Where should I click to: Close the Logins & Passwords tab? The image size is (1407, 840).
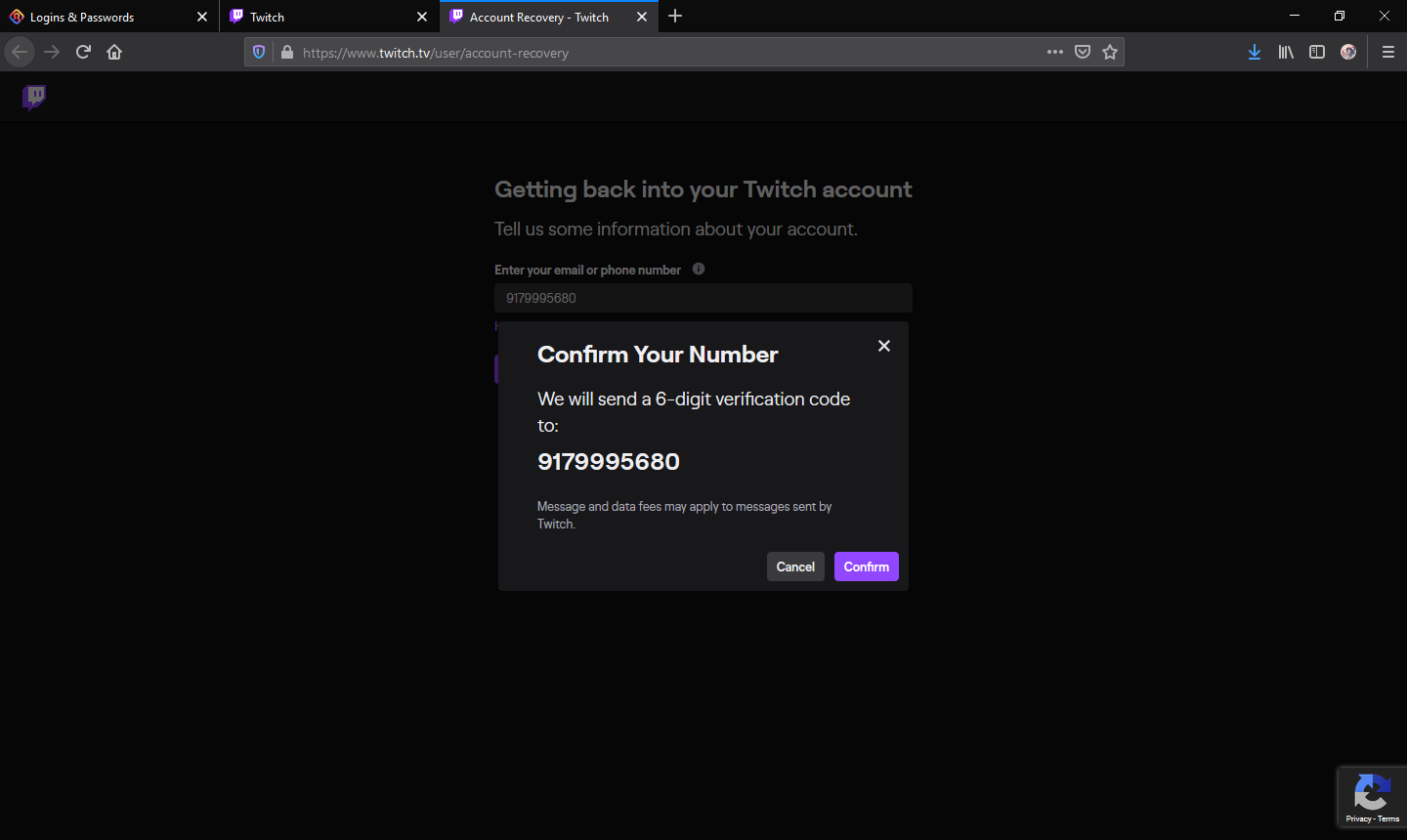point(202,17)
